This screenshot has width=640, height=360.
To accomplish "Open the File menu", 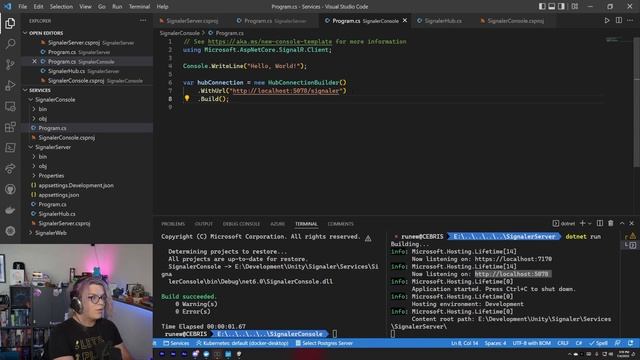I will [x=22, y=7].
